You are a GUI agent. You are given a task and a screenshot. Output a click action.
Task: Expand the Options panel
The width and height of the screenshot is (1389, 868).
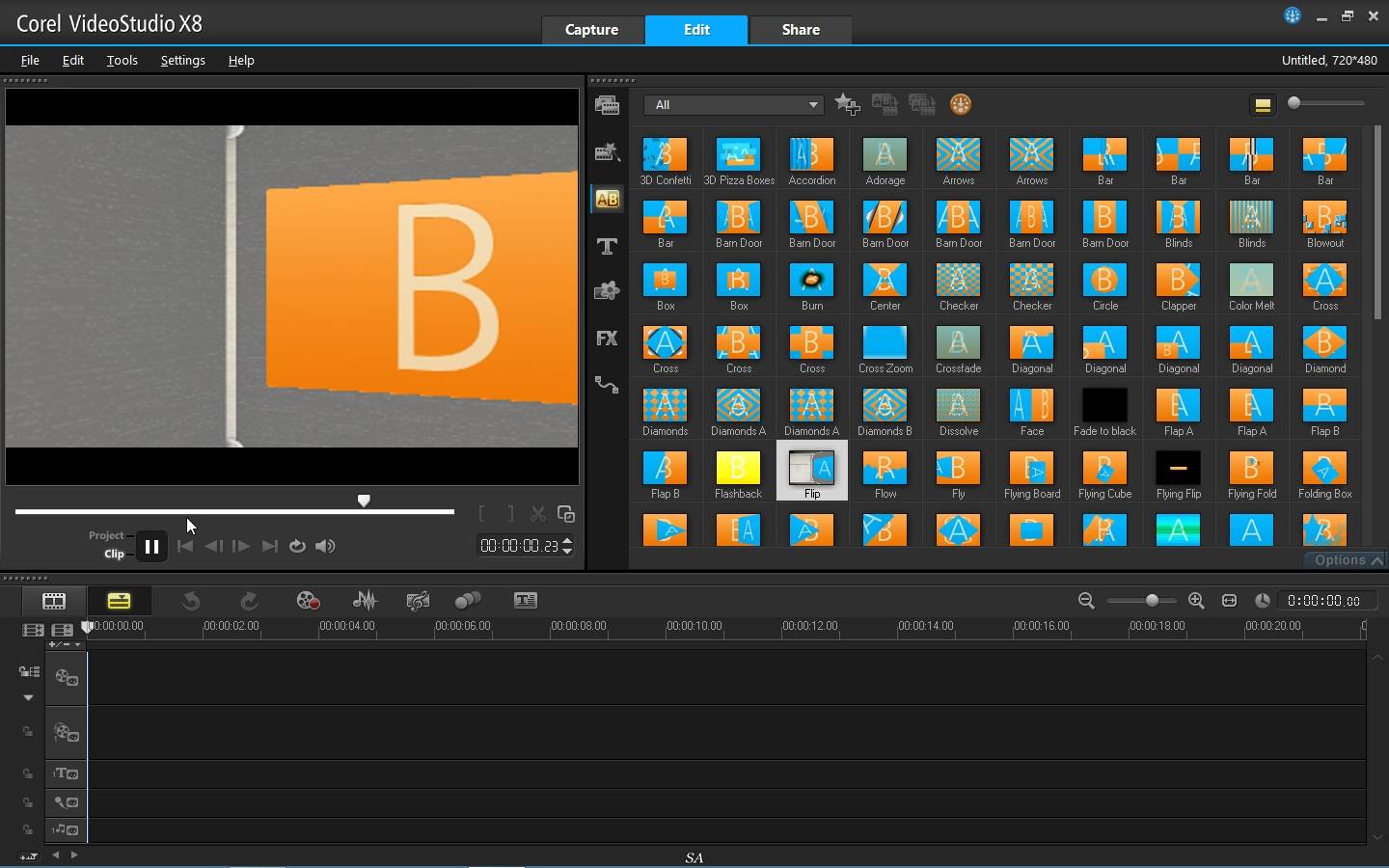tap(1348, 560)
